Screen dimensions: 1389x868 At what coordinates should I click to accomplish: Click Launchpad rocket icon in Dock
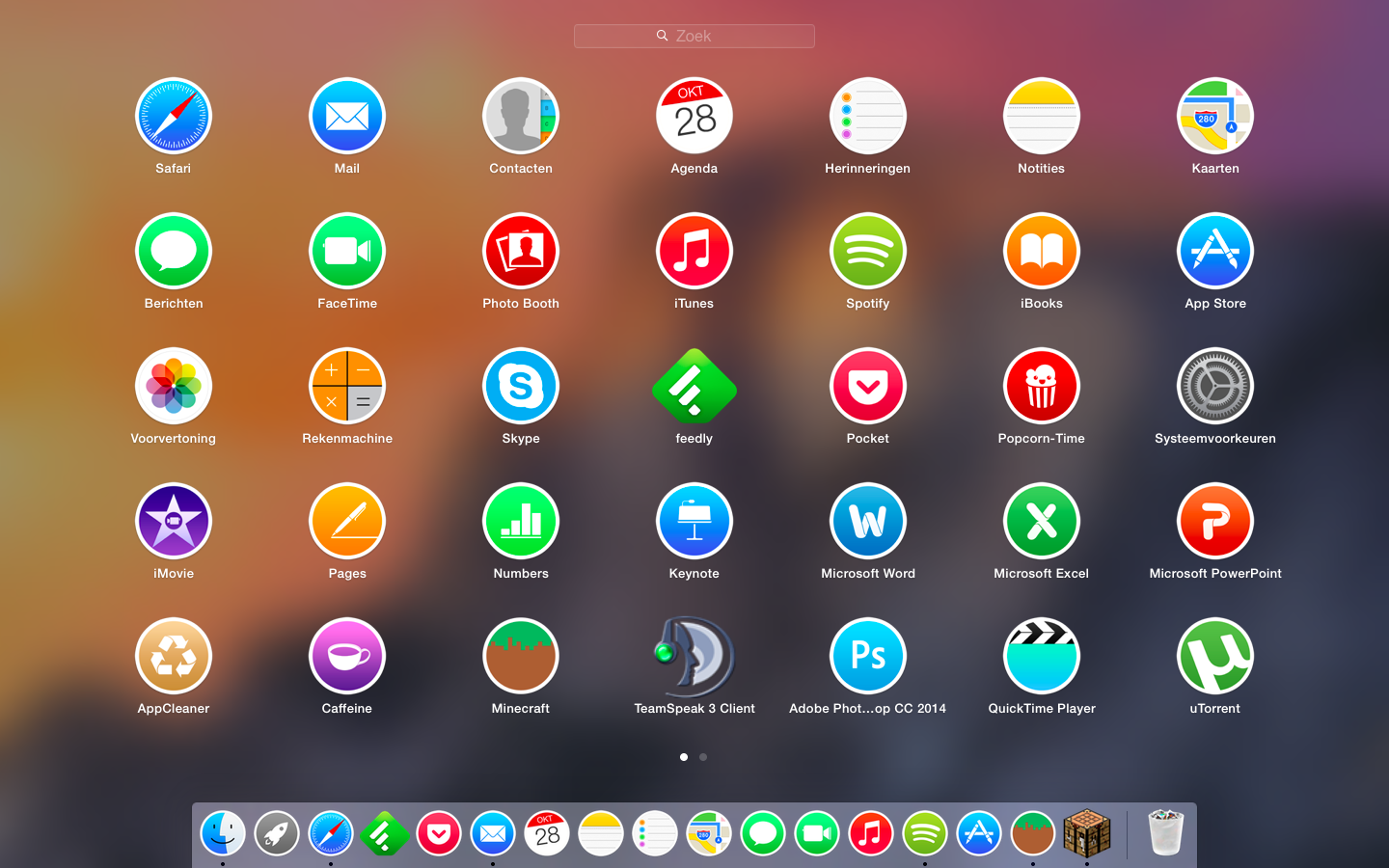tap(277, 833)
